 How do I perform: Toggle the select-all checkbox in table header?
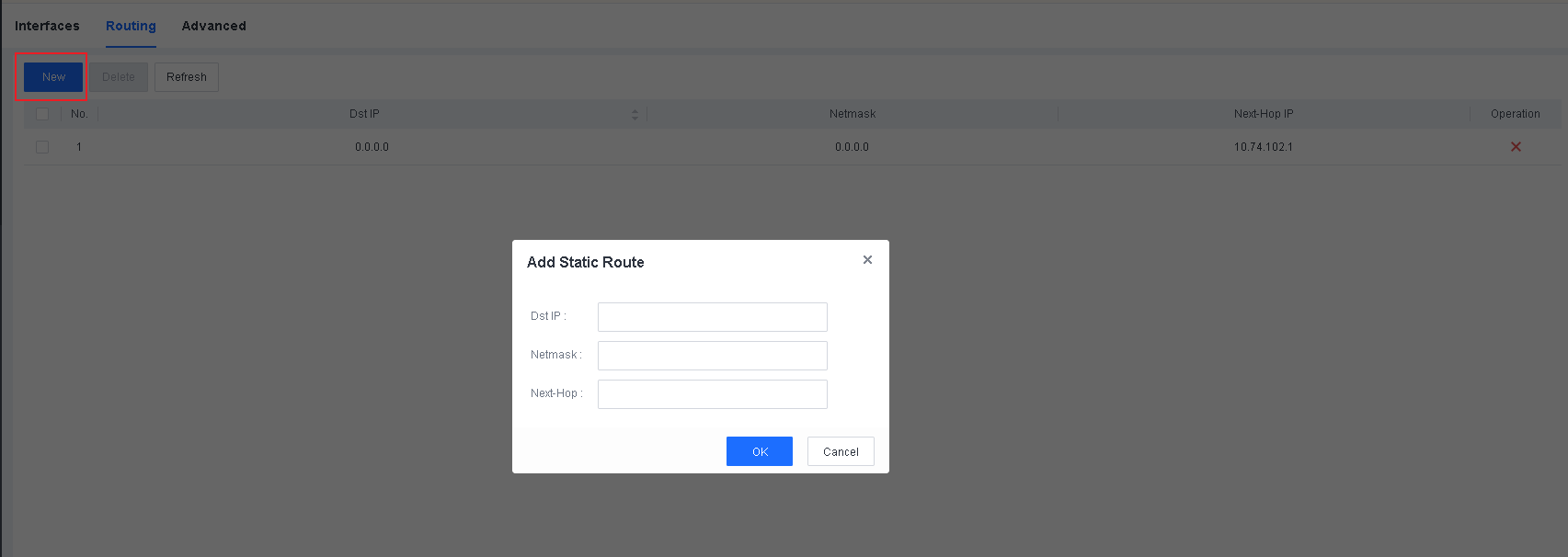[42, 114]
